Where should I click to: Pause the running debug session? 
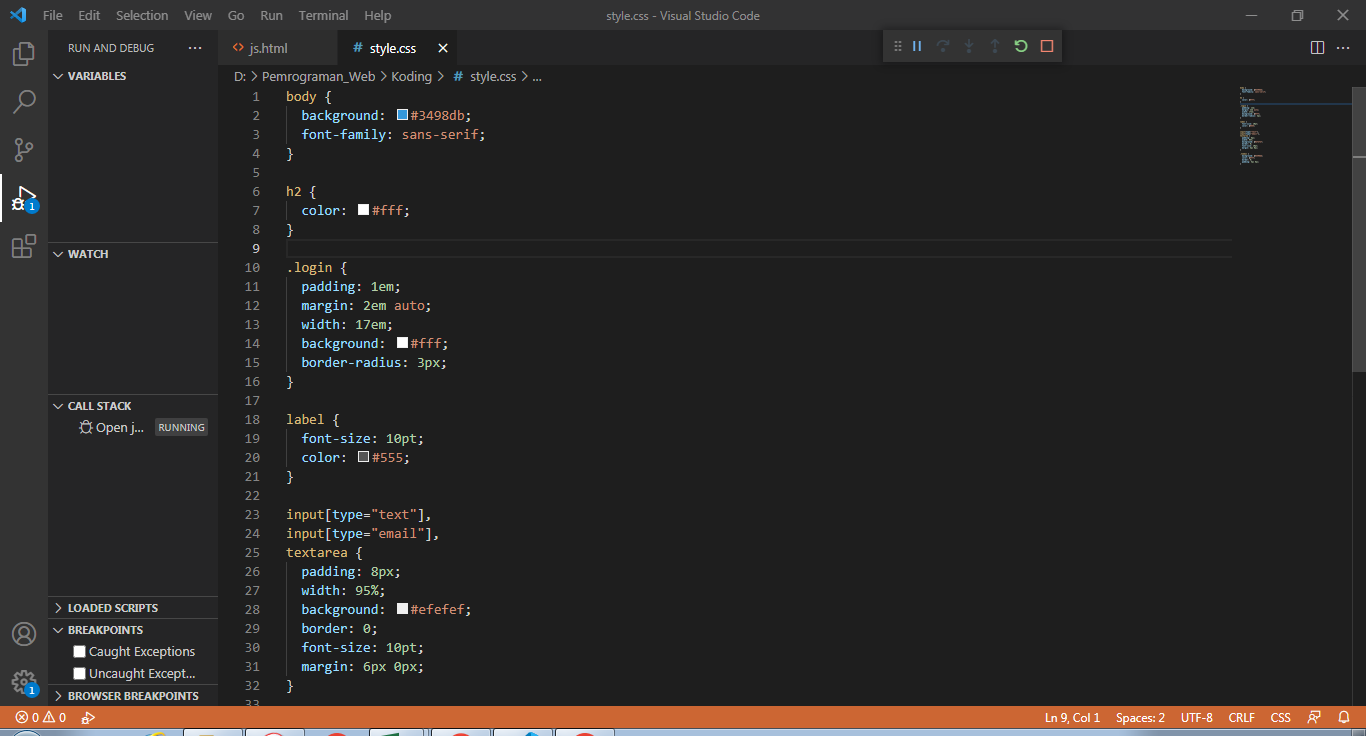(916, 45)
